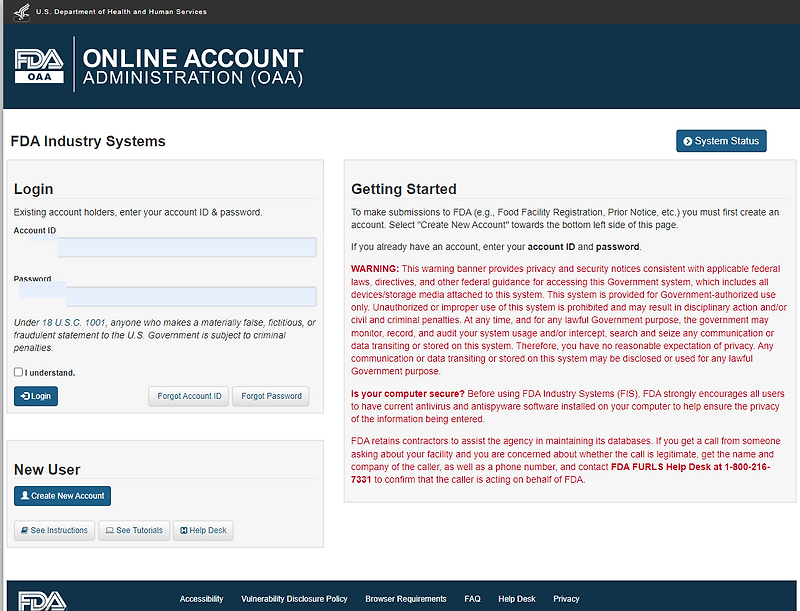This screenshot has width=800, height=611.
Task: Click the arrow icon on the Login button
Action: (25, 396)
